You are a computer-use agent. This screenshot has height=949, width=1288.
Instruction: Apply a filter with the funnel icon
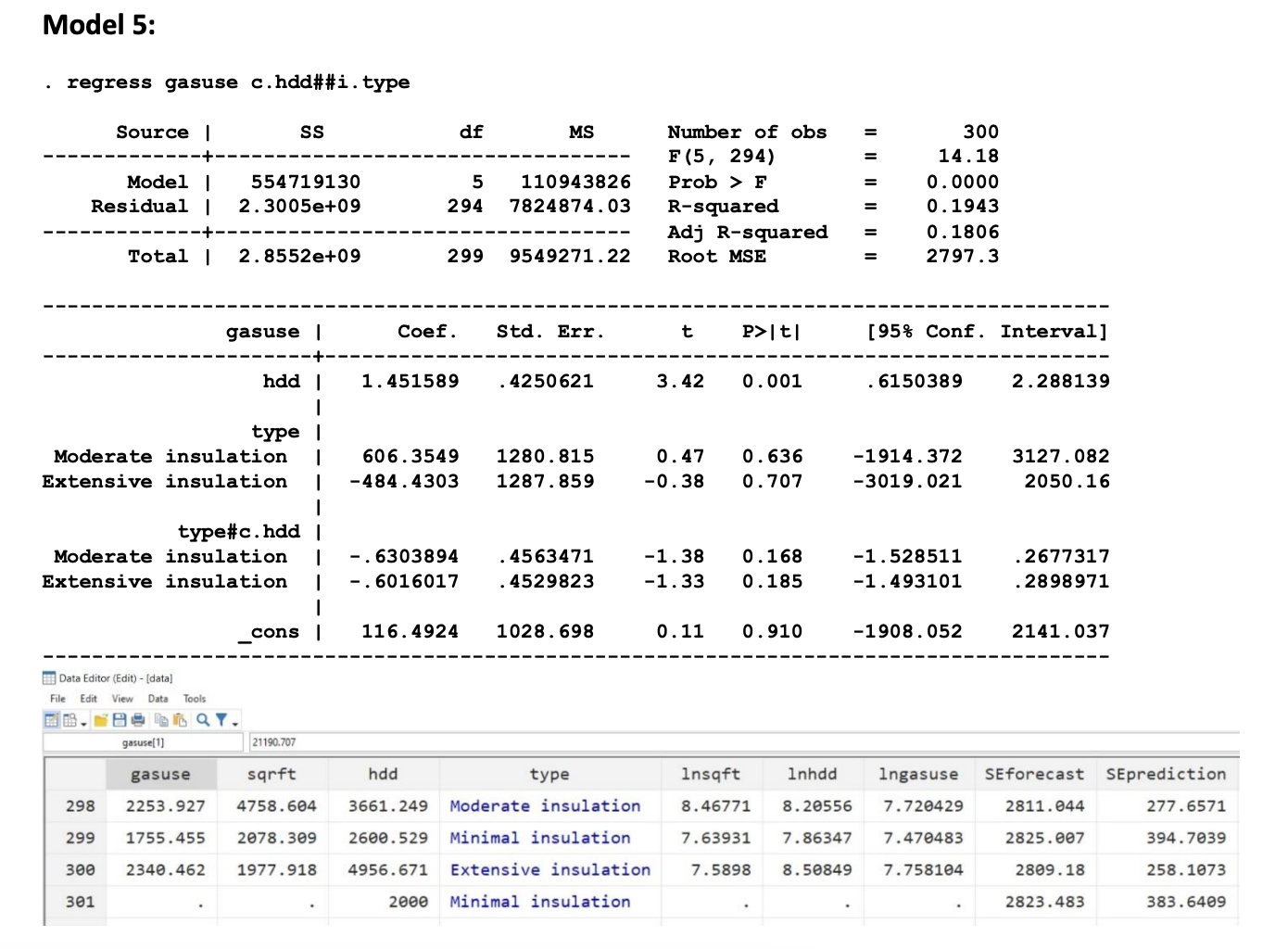coord(222,719)
